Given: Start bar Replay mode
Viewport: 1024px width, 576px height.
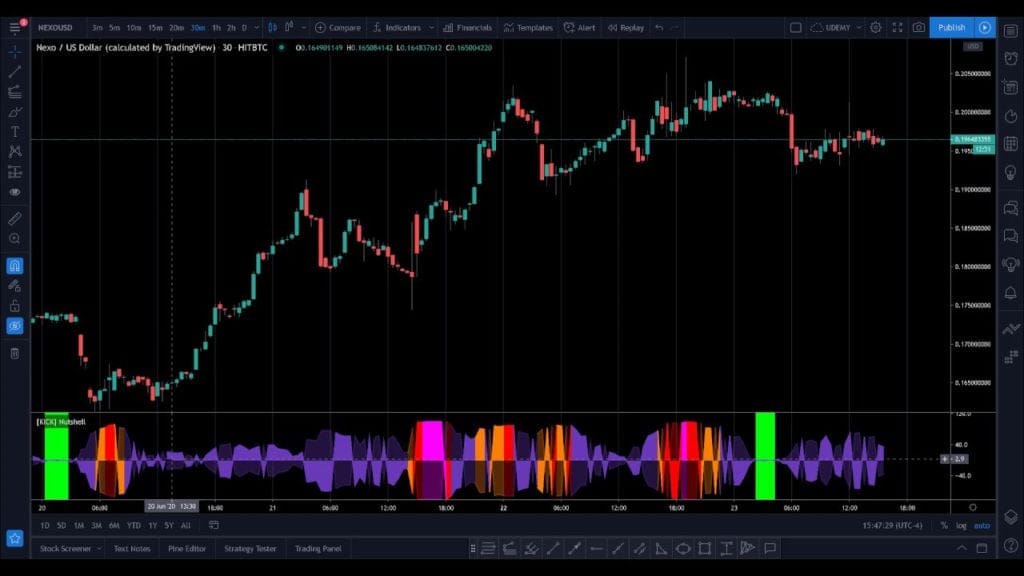Looking at the screenshot, I should tap(626, 27).
